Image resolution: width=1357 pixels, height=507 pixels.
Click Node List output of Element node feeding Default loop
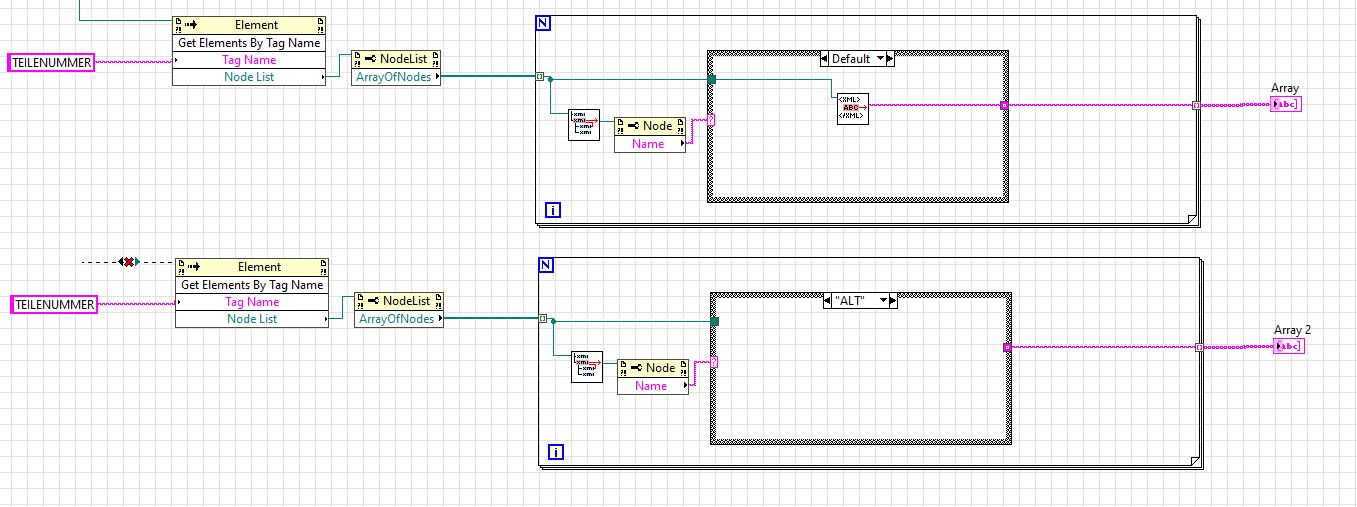[249, 77]
